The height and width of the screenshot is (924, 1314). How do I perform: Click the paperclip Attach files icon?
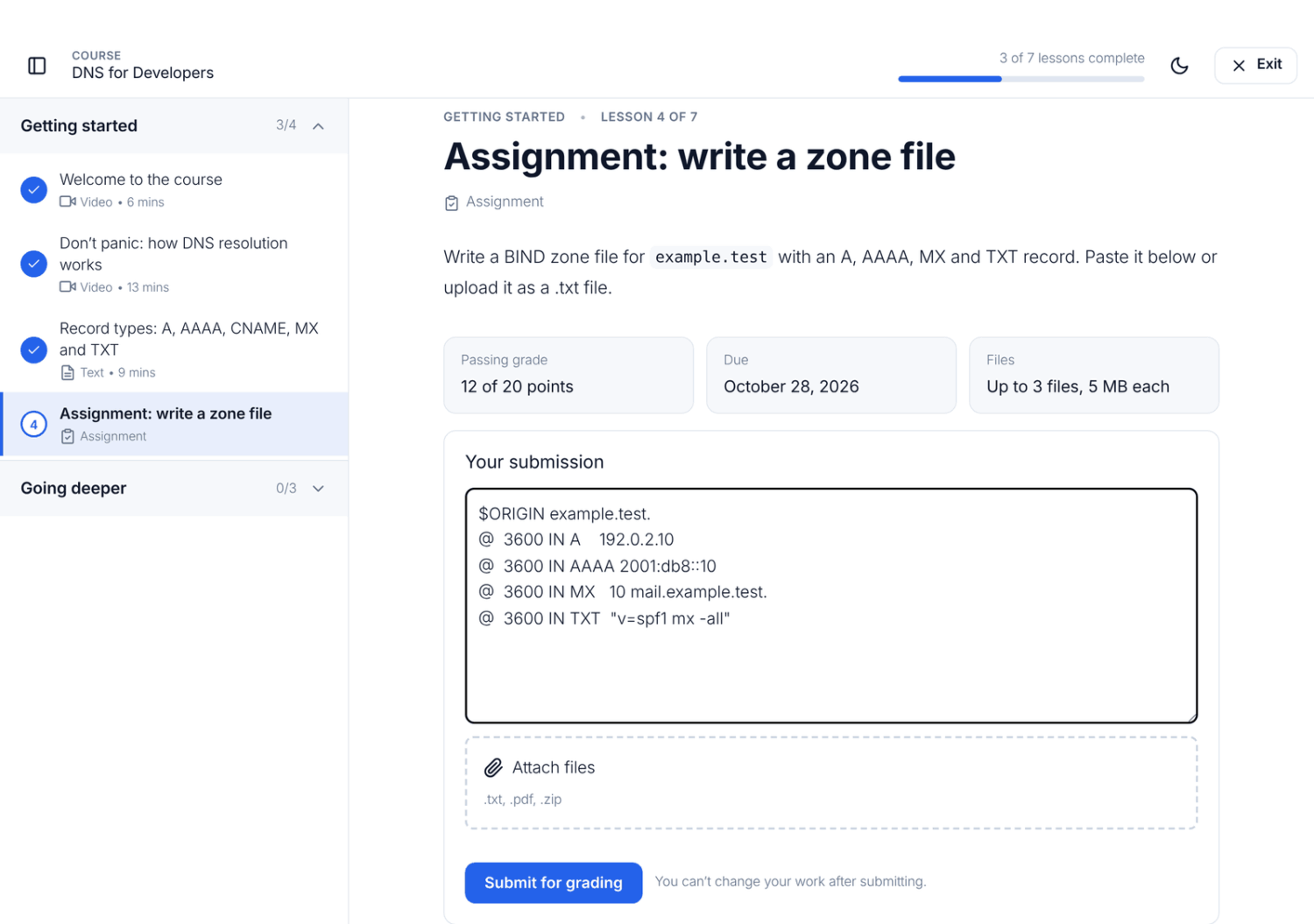pyautogui.click(x=493, y=768)
